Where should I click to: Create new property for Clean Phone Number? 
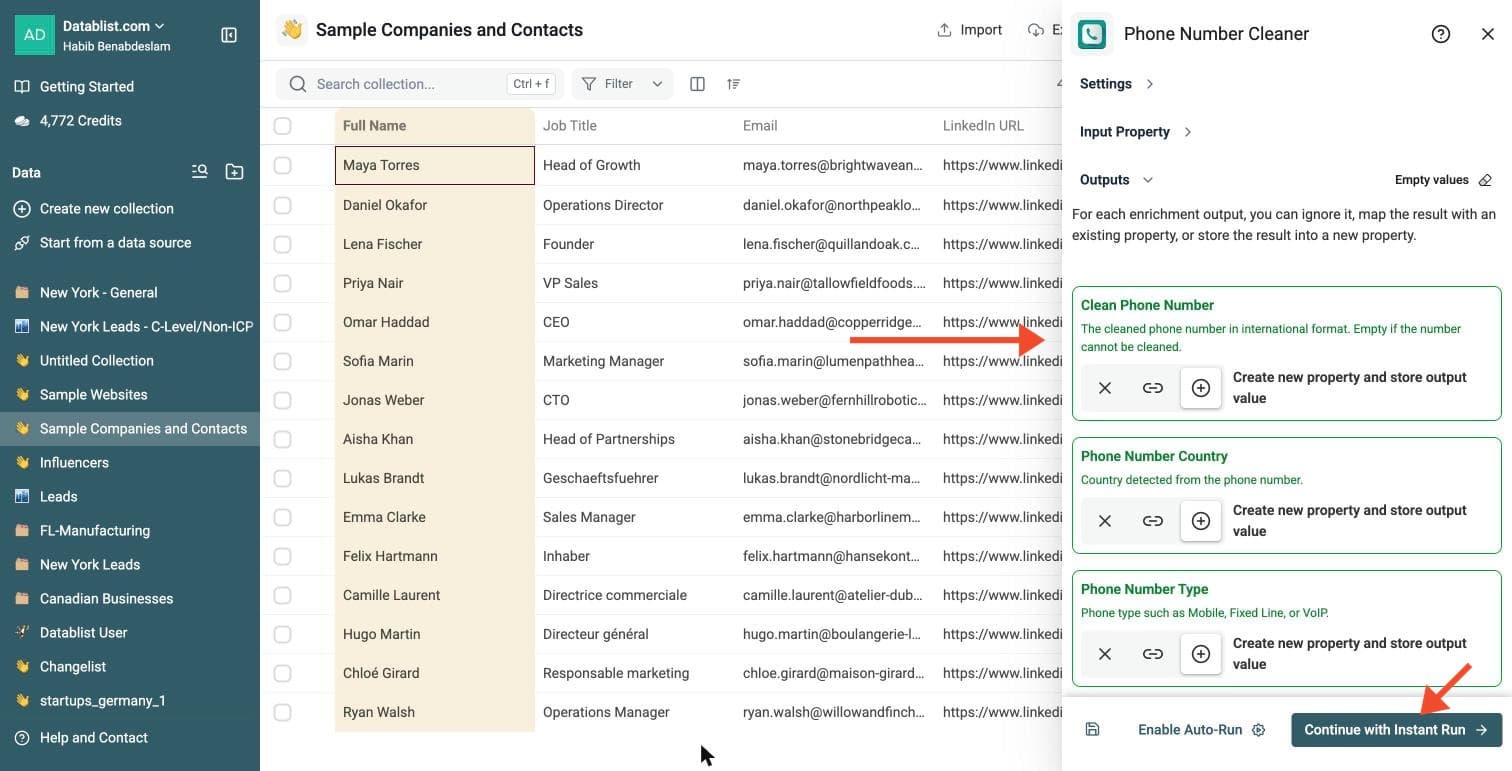pos(1201,388)
